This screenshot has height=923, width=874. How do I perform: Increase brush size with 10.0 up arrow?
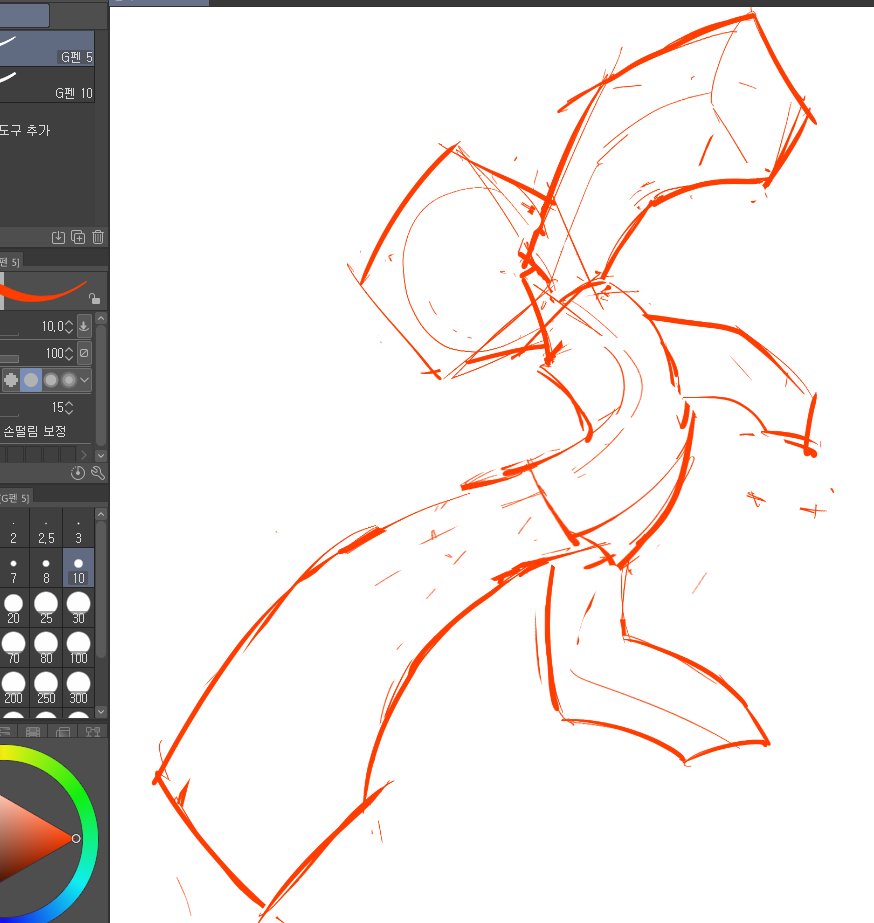tap(69, 323)
